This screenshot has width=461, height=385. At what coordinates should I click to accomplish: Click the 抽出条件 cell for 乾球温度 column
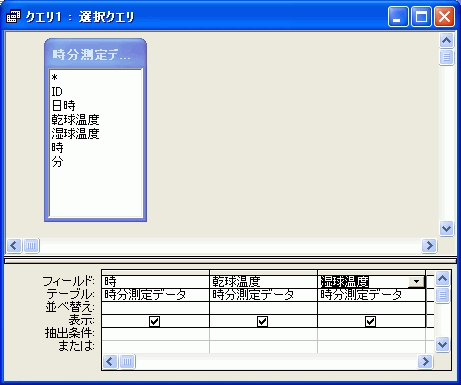pos(263,334)
